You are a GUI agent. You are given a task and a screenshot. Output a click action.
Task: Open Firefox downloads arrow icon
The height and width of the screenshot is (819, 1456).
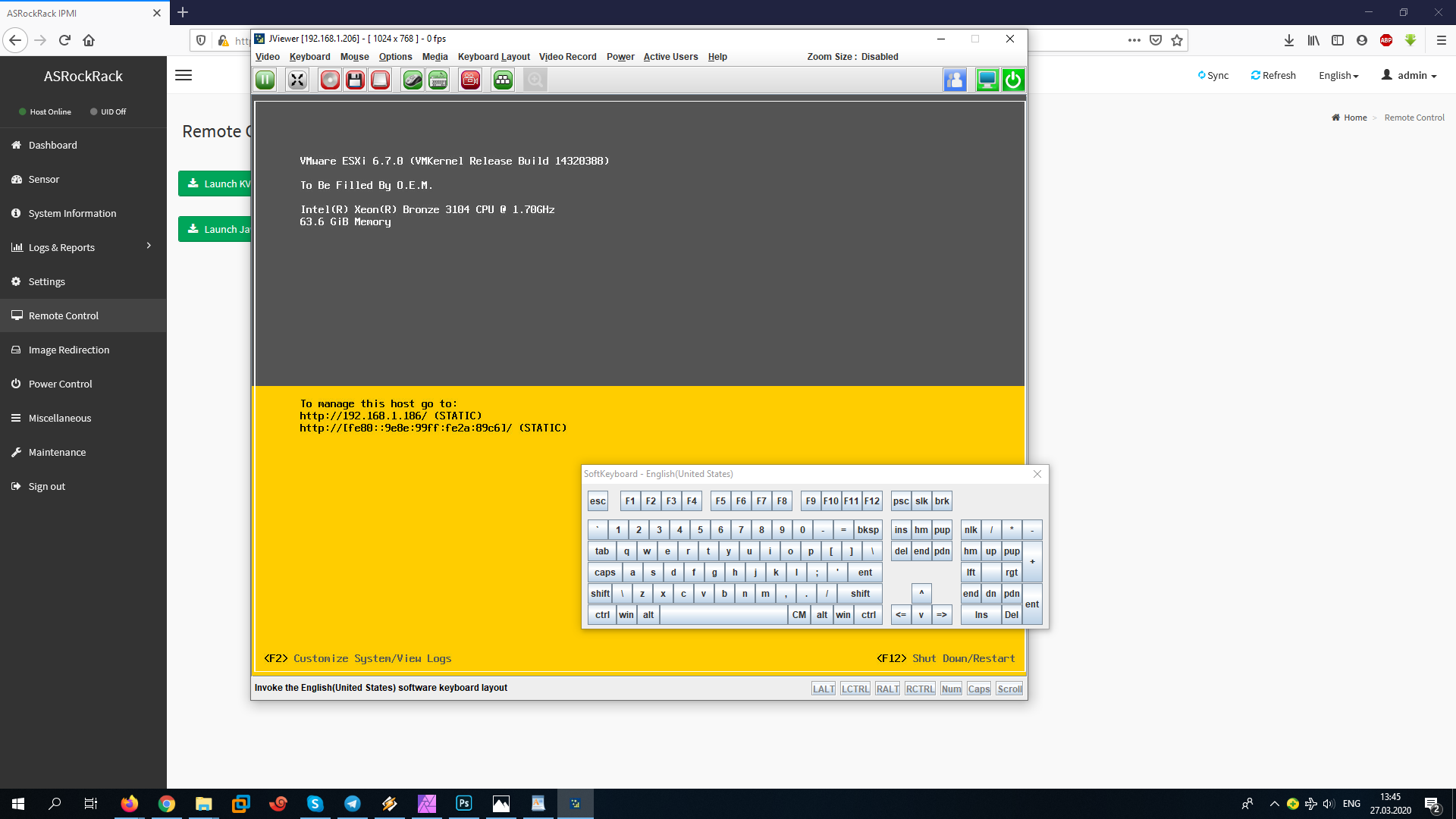click(1288, 40)
